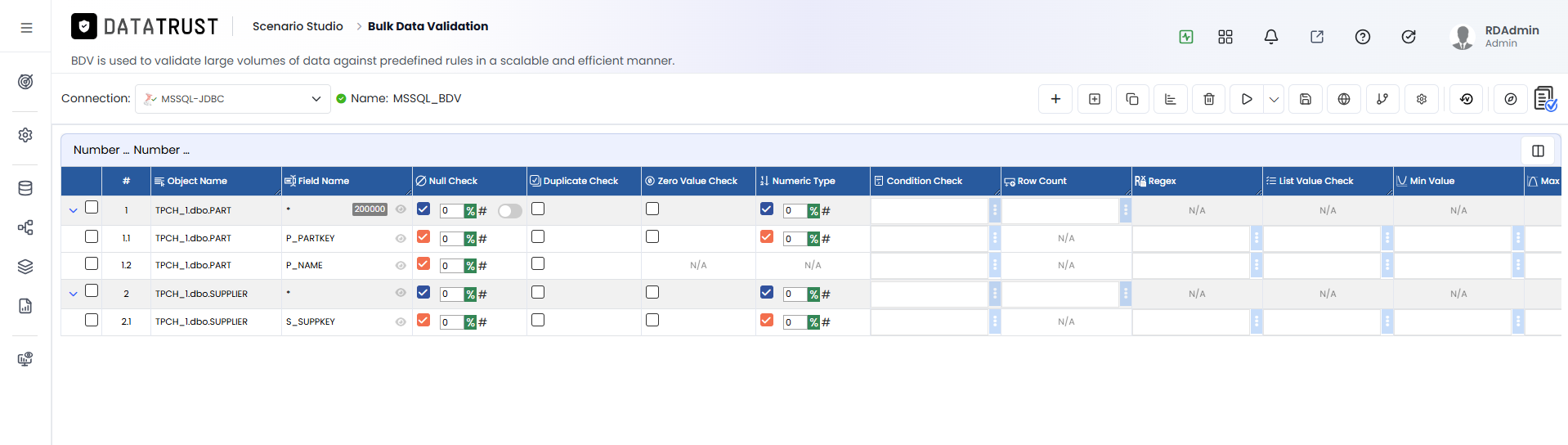Screen dimensions: 1568x445
Task: Save using the floppy disk icon
Action: (x=1306, y=99)
